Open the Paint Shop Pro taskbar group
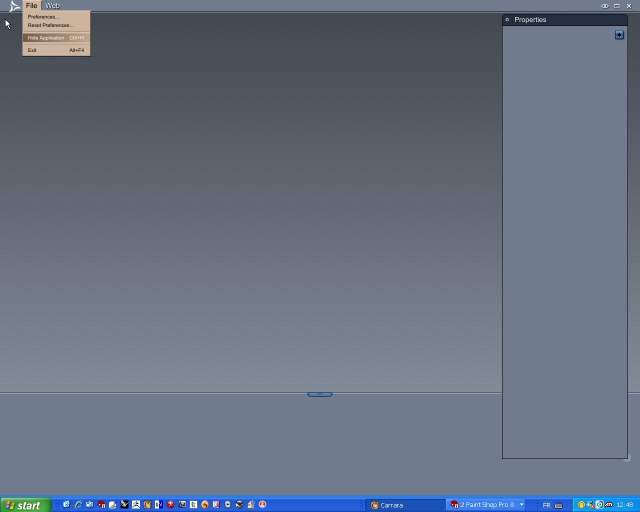The width and height of the screenshot is (640, 512). [x=485, y=505]
